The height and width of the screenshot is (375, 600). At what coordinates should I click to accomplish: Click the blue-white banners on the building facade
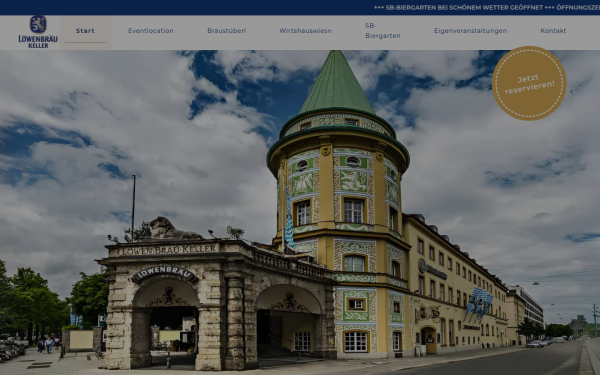pos(478,304)
